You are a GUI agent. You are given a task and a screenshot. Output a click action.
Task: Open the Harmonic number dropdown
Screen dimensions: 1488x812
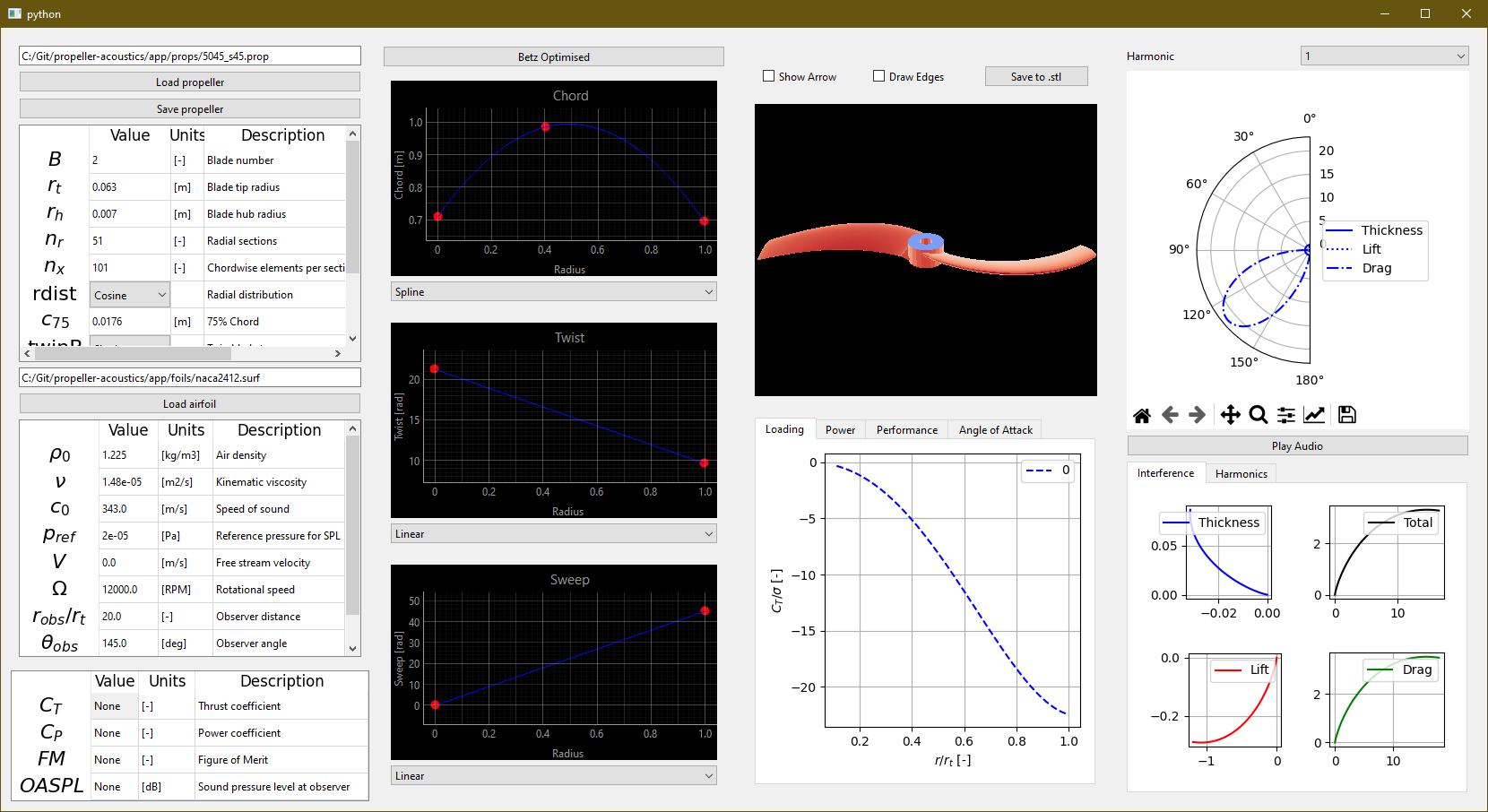(x=1384, y=56)
